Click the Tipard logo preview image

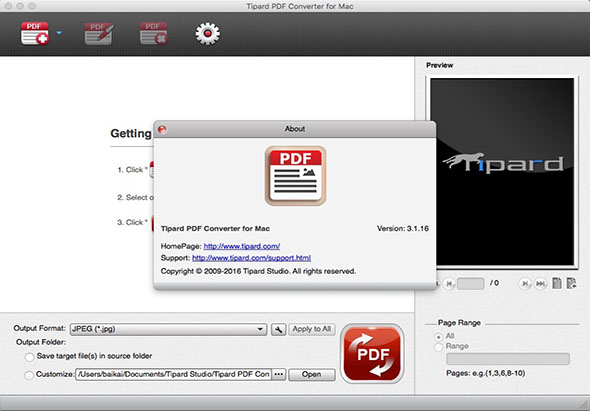502,172
